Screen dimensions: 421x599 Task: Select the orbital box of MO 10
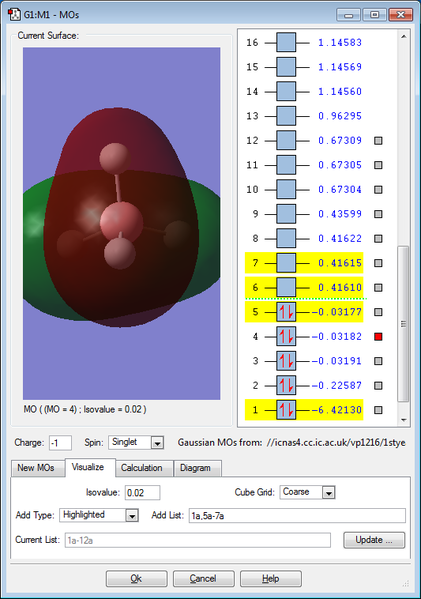286,189
